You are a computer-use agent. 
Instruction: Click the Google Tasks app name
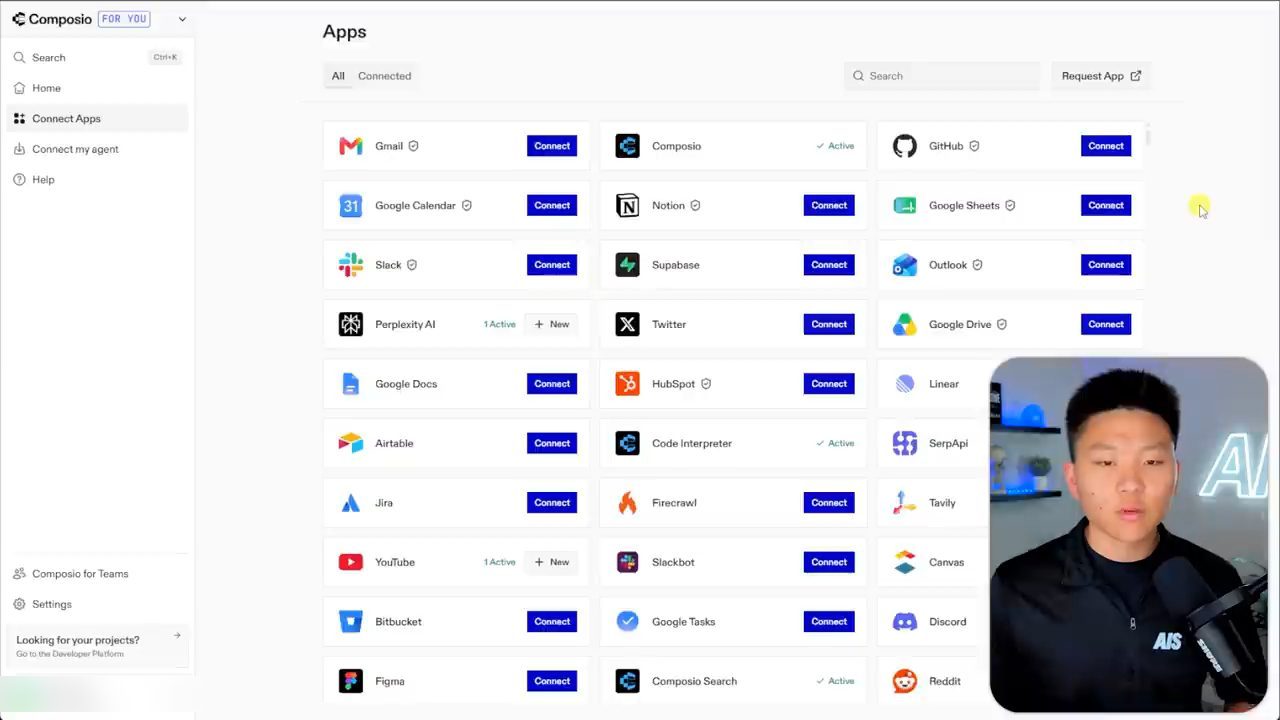pyautogui.click(x=683, y=622)
